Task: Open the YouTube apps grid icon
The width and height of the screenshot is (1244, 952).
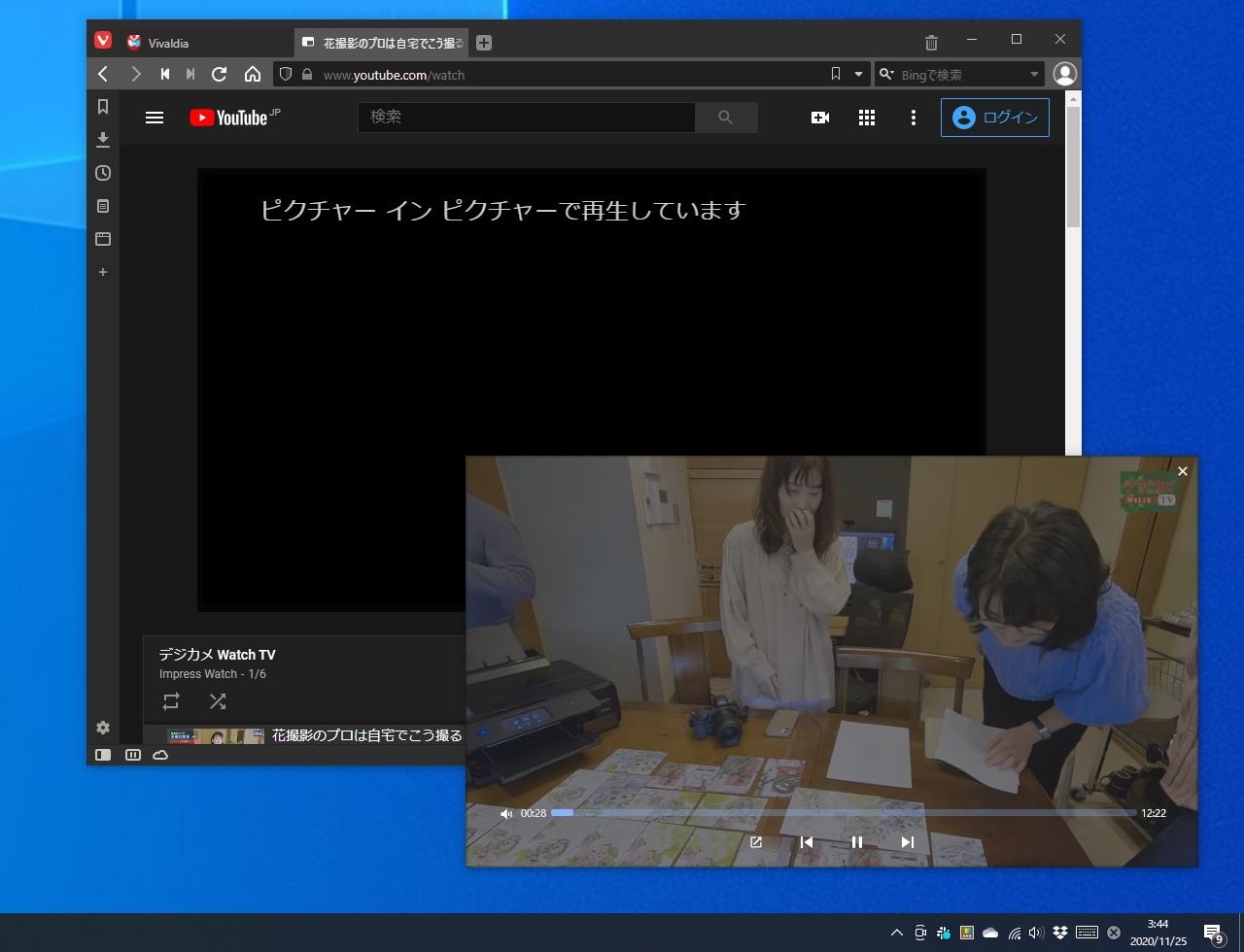Action: click(x=867, y=117)
